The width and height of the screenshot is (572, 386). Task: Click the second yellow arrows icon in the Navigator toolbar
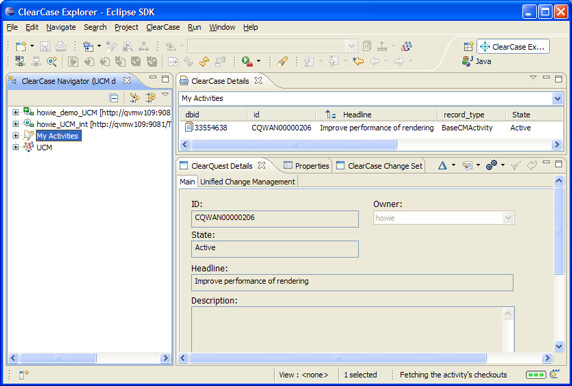150,98
